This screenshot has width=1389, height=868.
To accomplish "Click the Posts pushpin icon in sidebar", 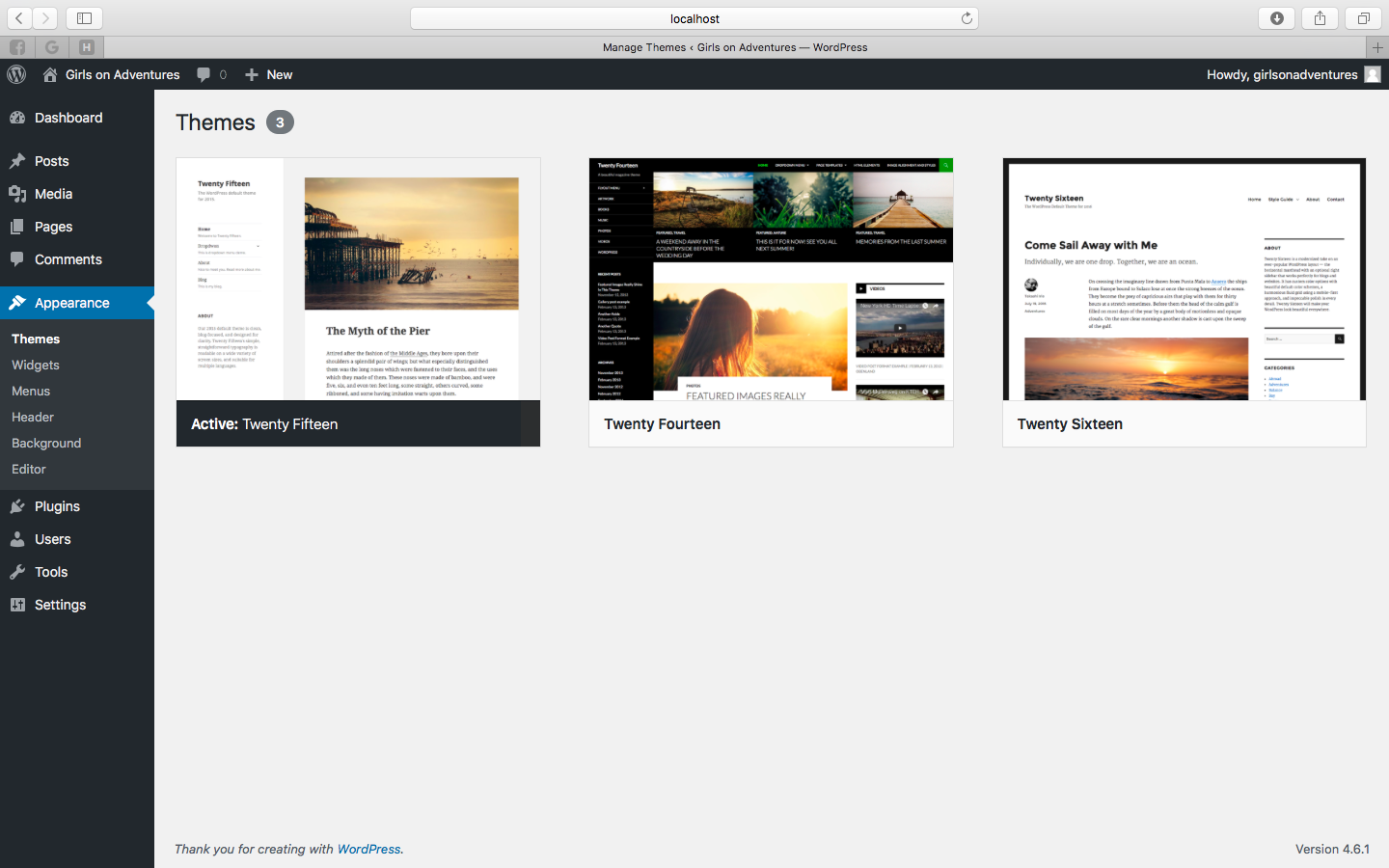I will (x=17, y=161).
